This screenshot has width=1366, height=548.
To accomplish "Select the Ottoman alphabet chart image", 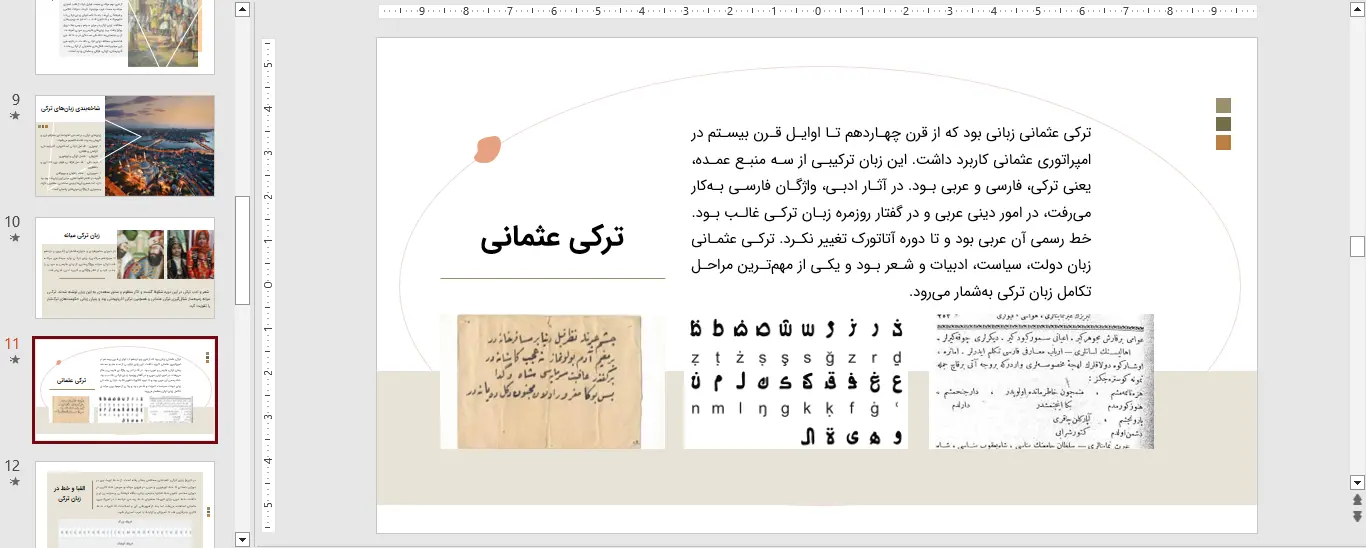I will click(795, 381).
